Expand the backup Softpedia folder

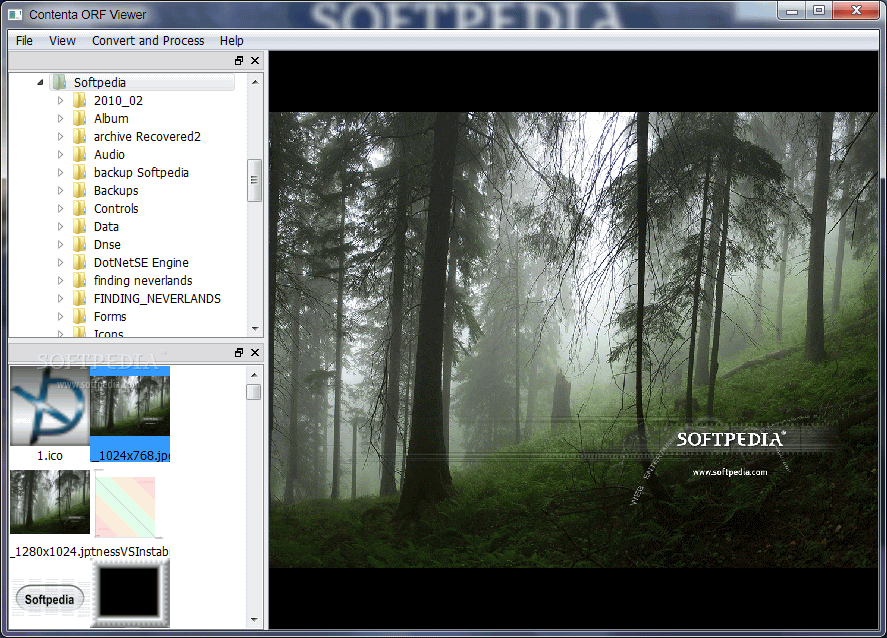(x=61, y=173)
